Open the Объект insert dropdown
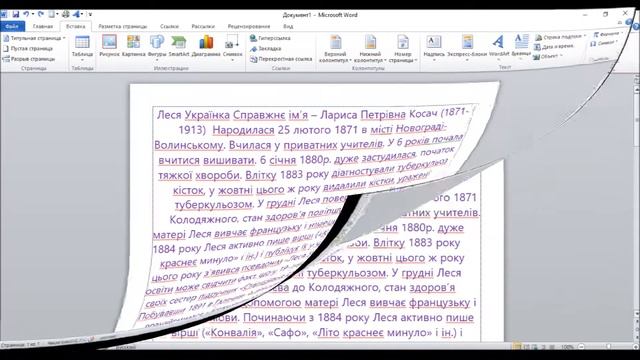Viewport: 640px width, 360px height. [548, 56]
